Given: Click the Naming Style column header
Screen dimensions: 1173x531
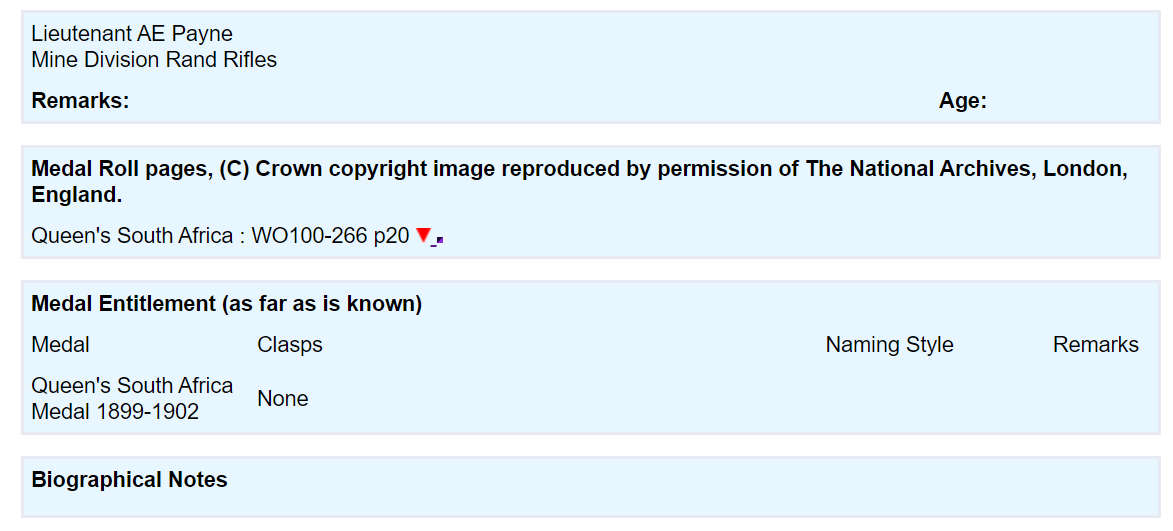Looking at the screenshot, I should (889, 345).
